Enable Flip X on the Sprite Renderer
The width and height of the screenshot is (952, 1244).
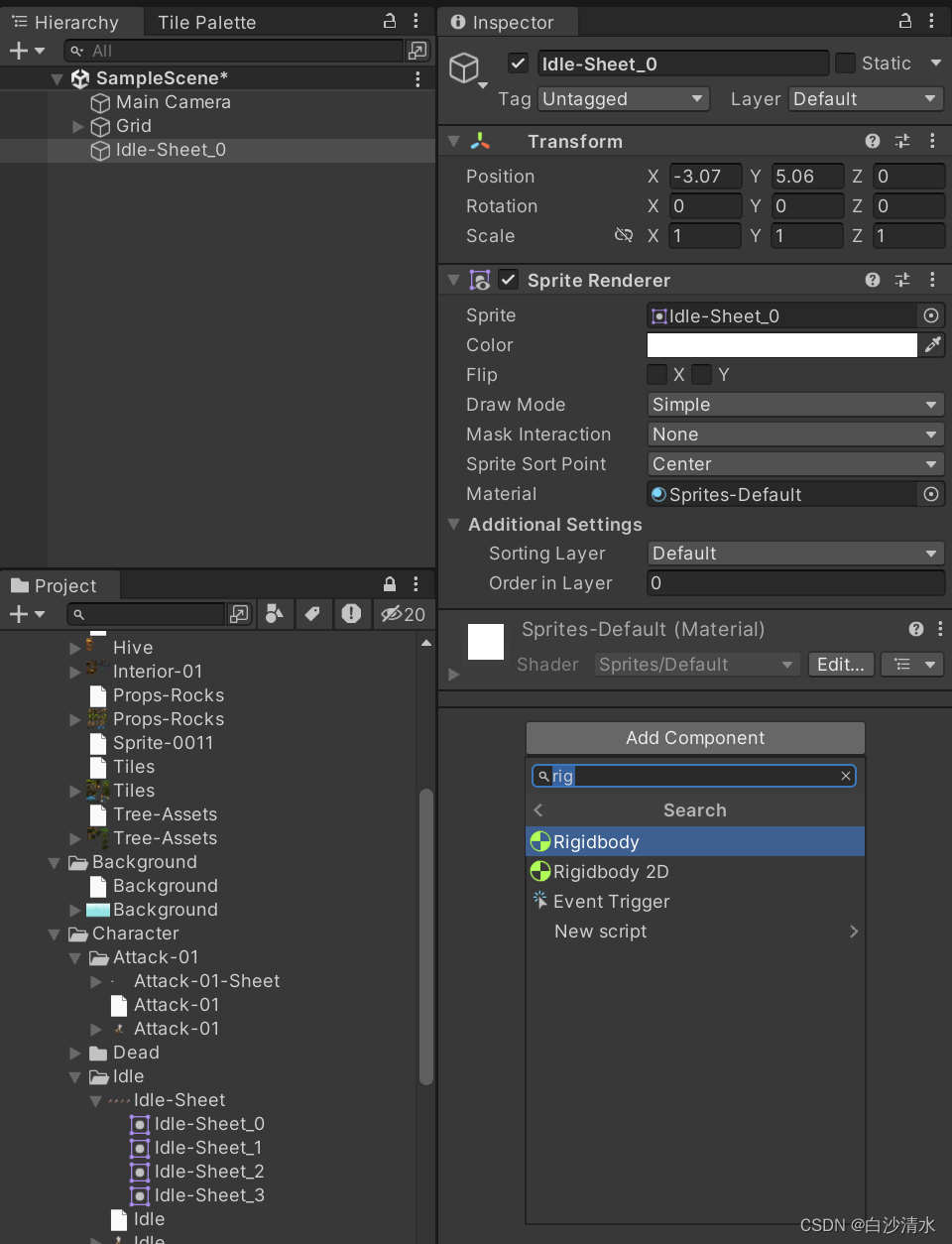point(656,375)
